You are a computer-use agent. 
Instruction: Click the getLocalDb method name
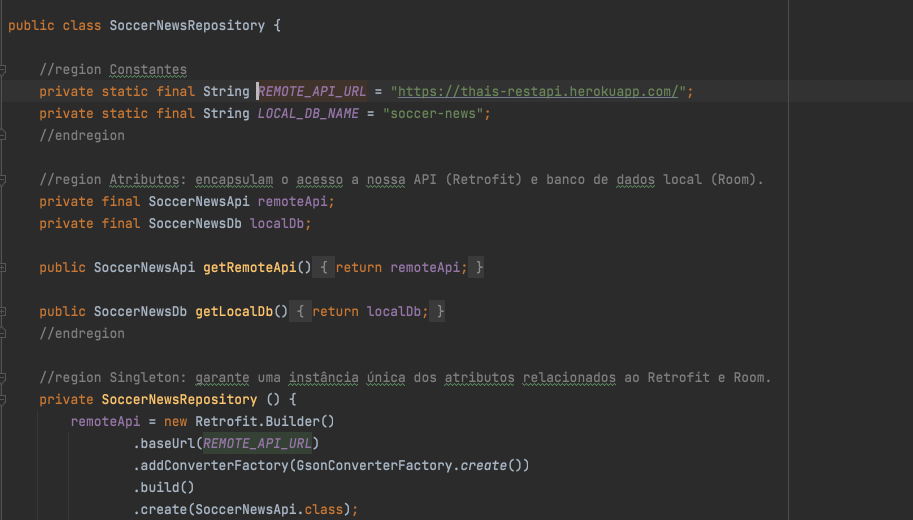point(234,312)
